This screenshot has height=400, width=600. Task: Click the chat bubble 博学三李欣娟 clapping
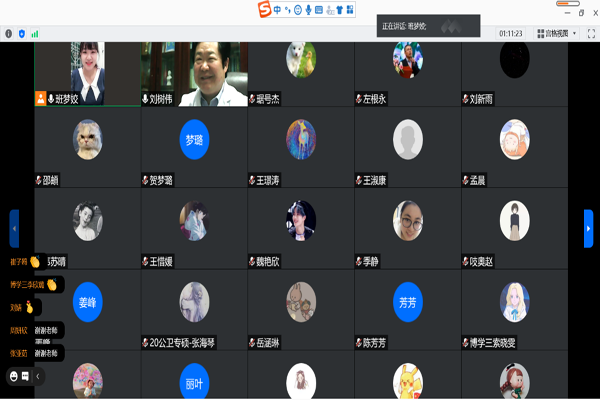coord(34,284)
